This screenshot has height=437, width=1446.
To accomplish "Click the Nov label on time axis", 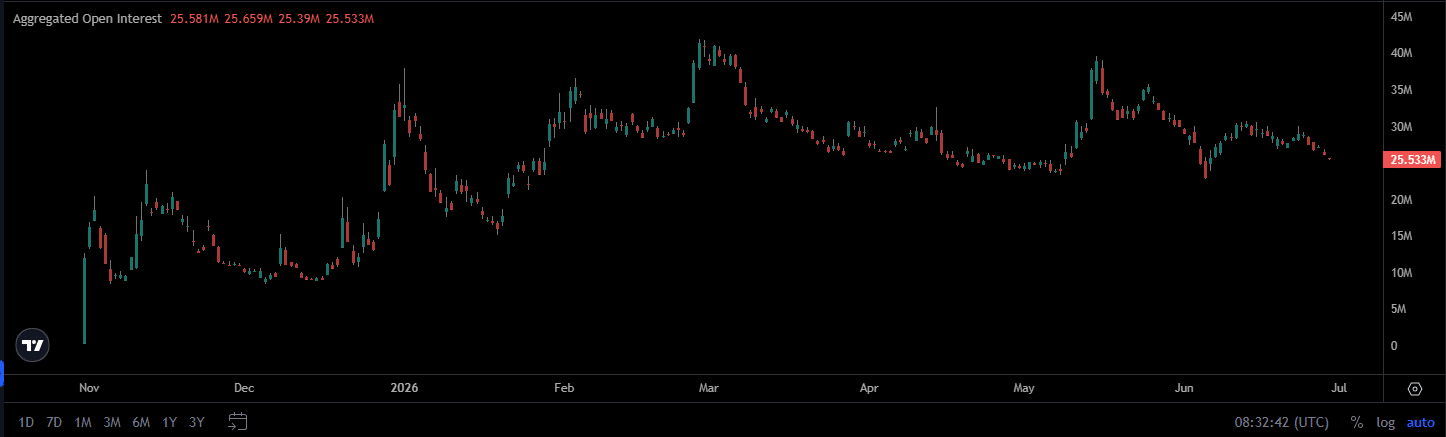I will pyautogui.click(x=89, y=387).
